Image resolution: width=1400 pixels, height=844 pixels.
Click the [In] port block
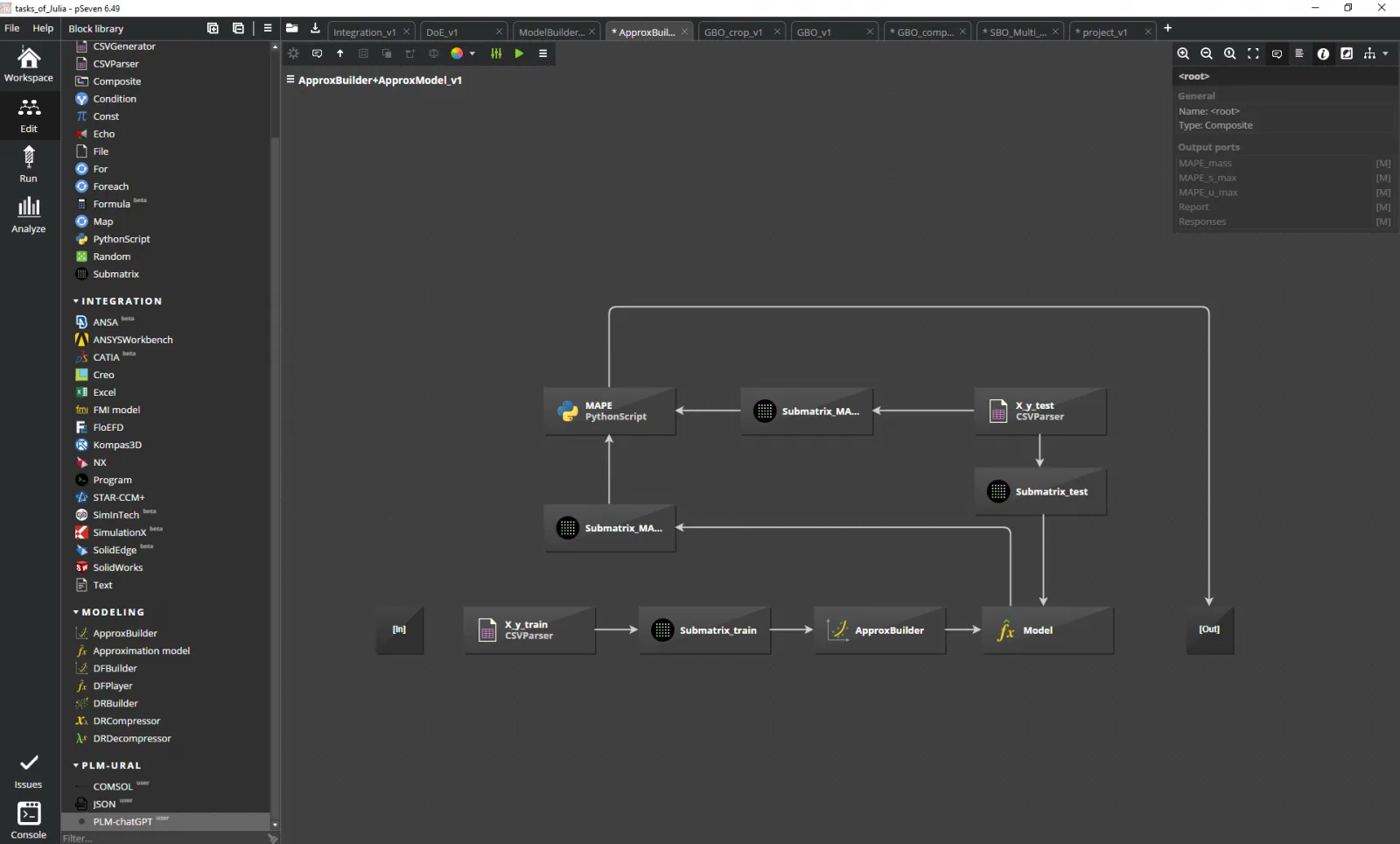point(400,630)
